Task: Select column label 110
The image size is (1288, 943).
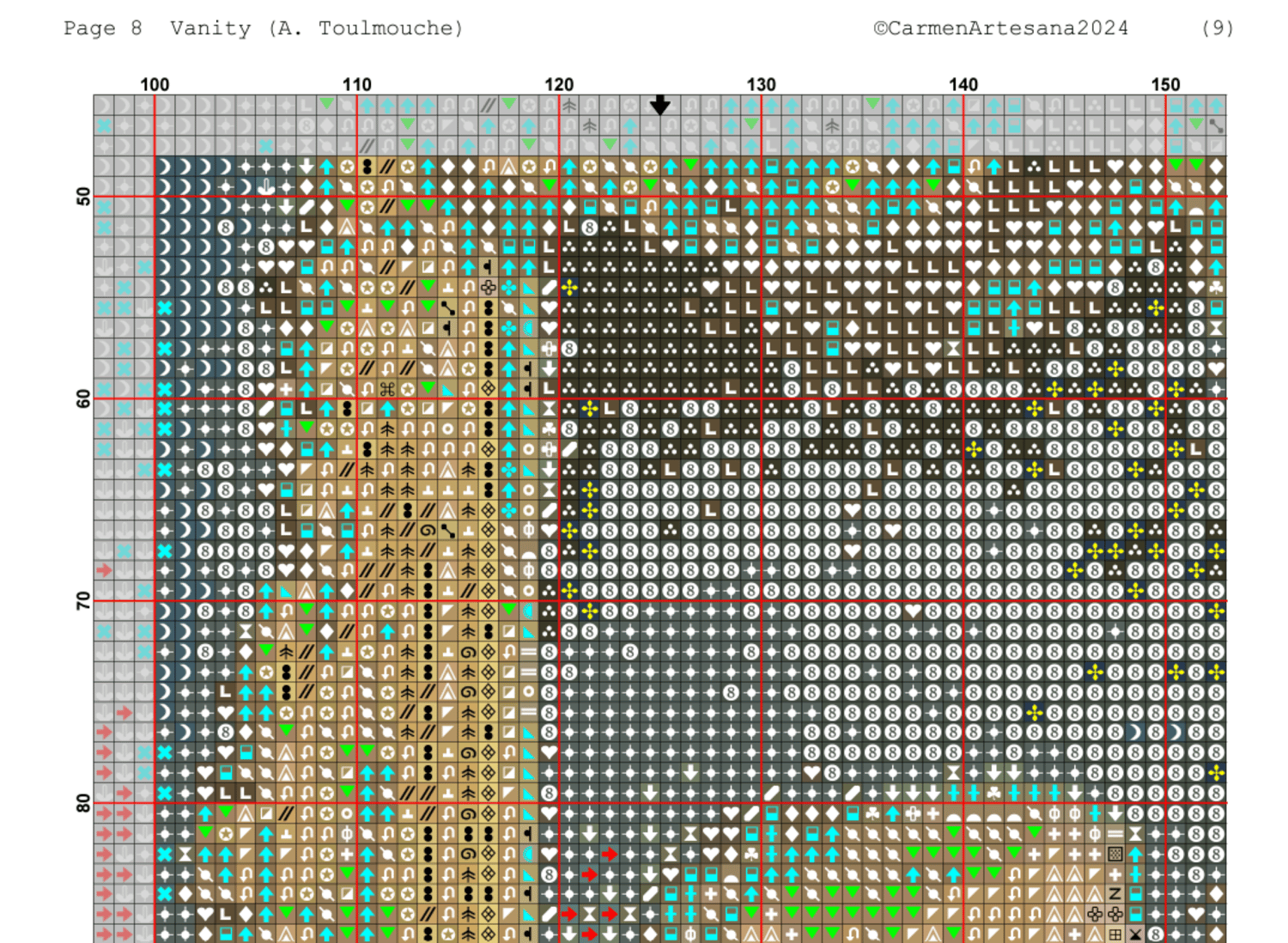Action: [357, 84]
